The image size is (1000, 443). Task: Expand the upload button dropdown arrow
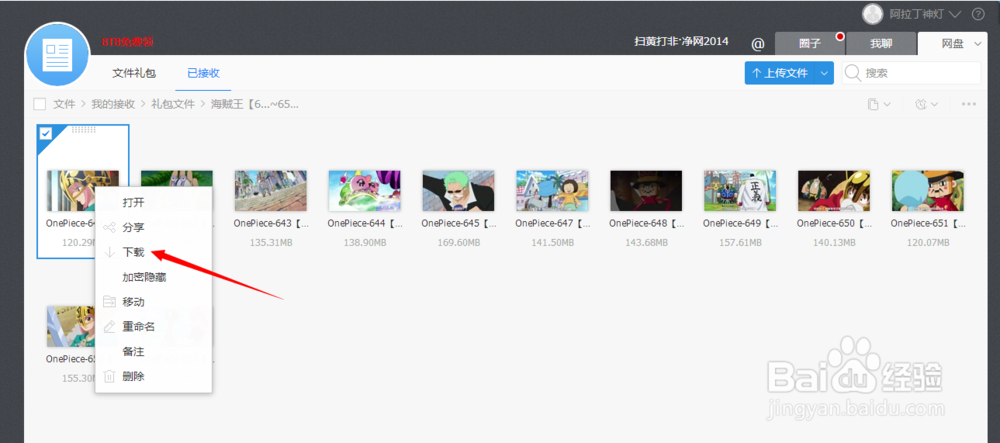point(825,73)
